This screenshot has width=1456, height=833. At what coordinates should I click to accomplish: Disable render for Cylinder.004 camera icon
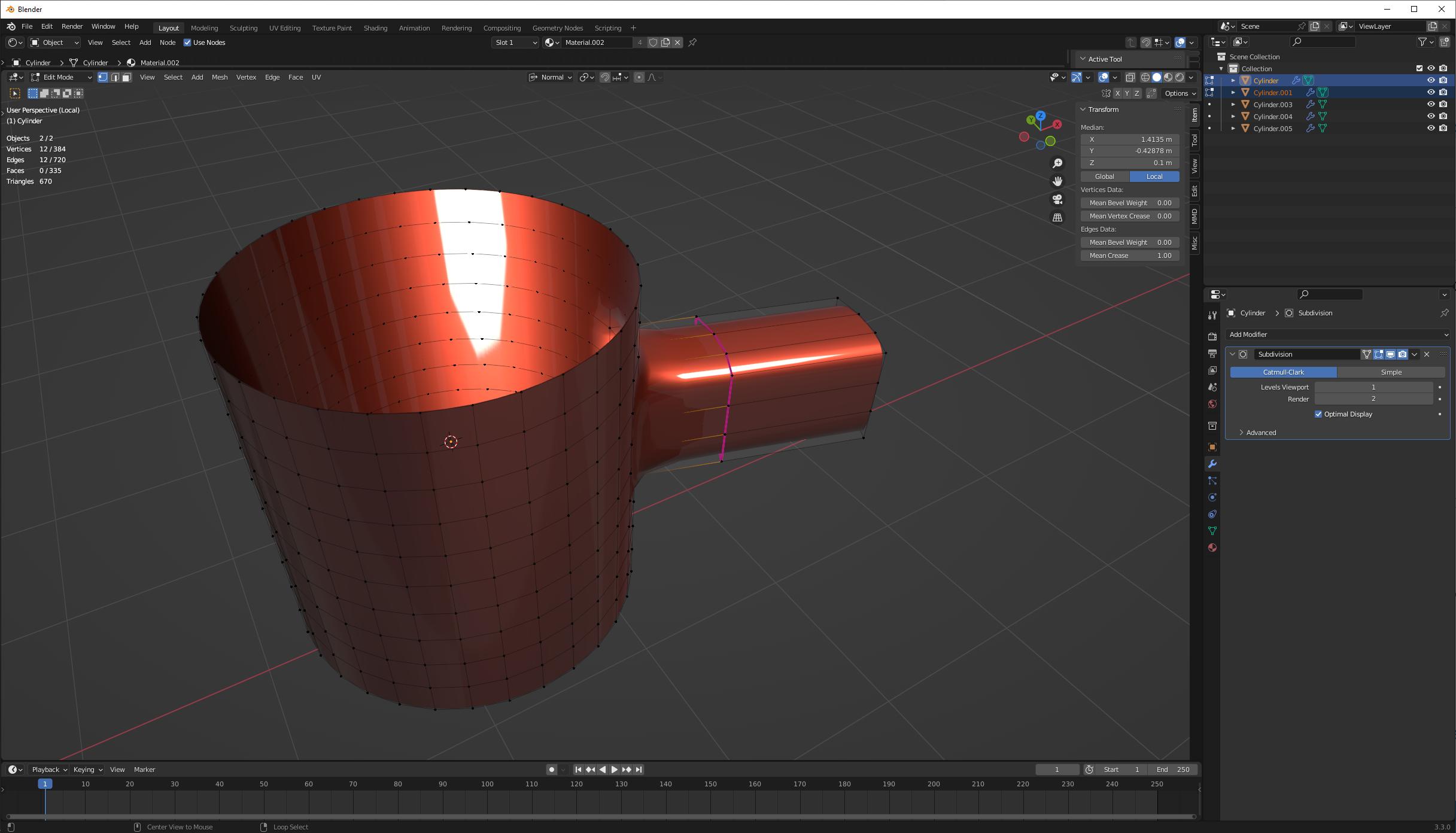click(1443, 116)
